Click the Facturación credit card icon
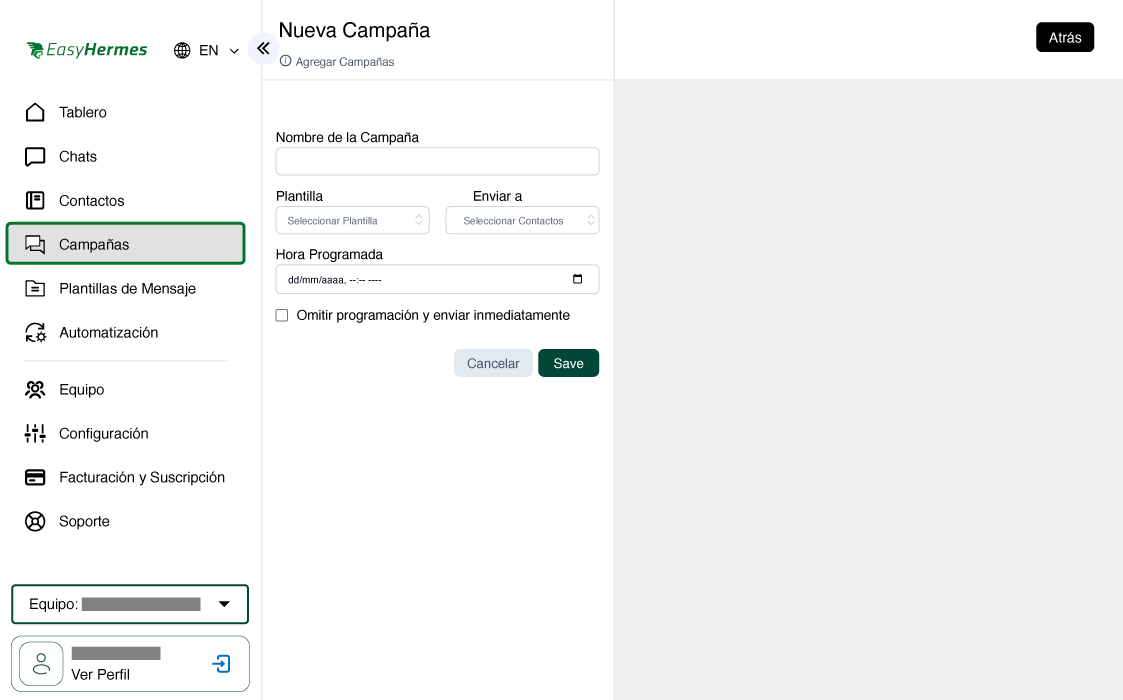The height and width of the screenshot is (700, 1123). pyautogui.click(x=35, y=477)
